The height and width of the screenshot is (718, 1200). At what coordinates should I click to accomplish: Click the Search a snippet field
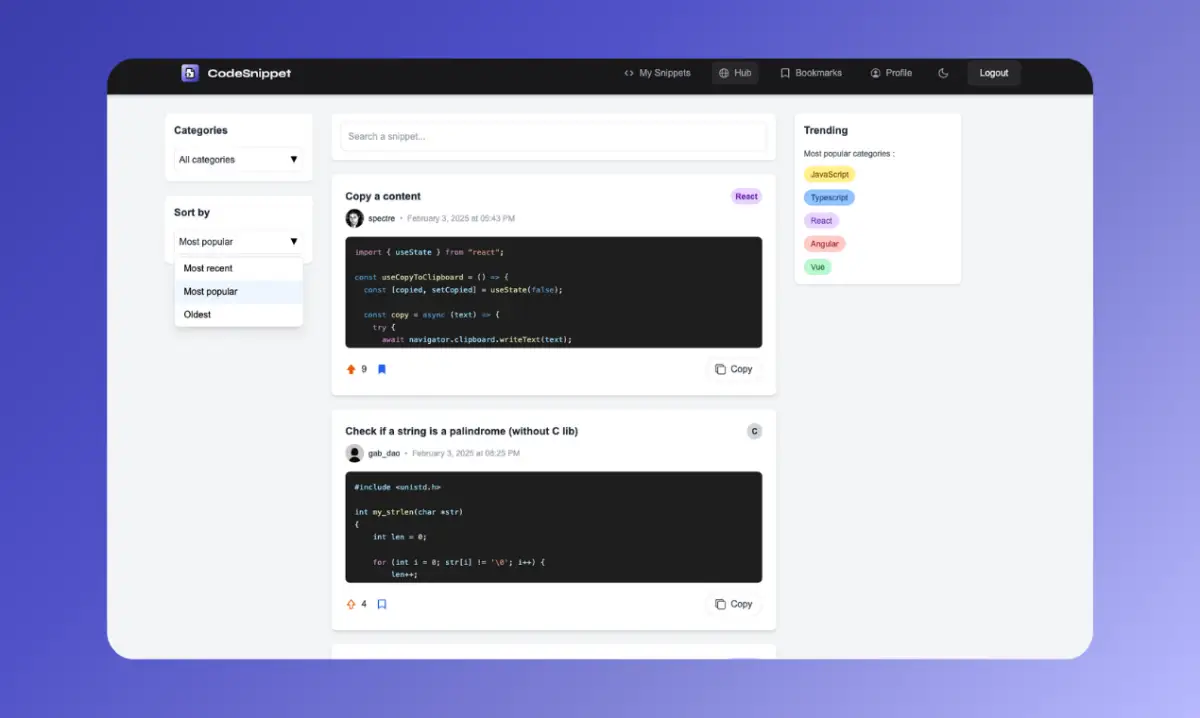pyautogui.click(x=553, y=136)
